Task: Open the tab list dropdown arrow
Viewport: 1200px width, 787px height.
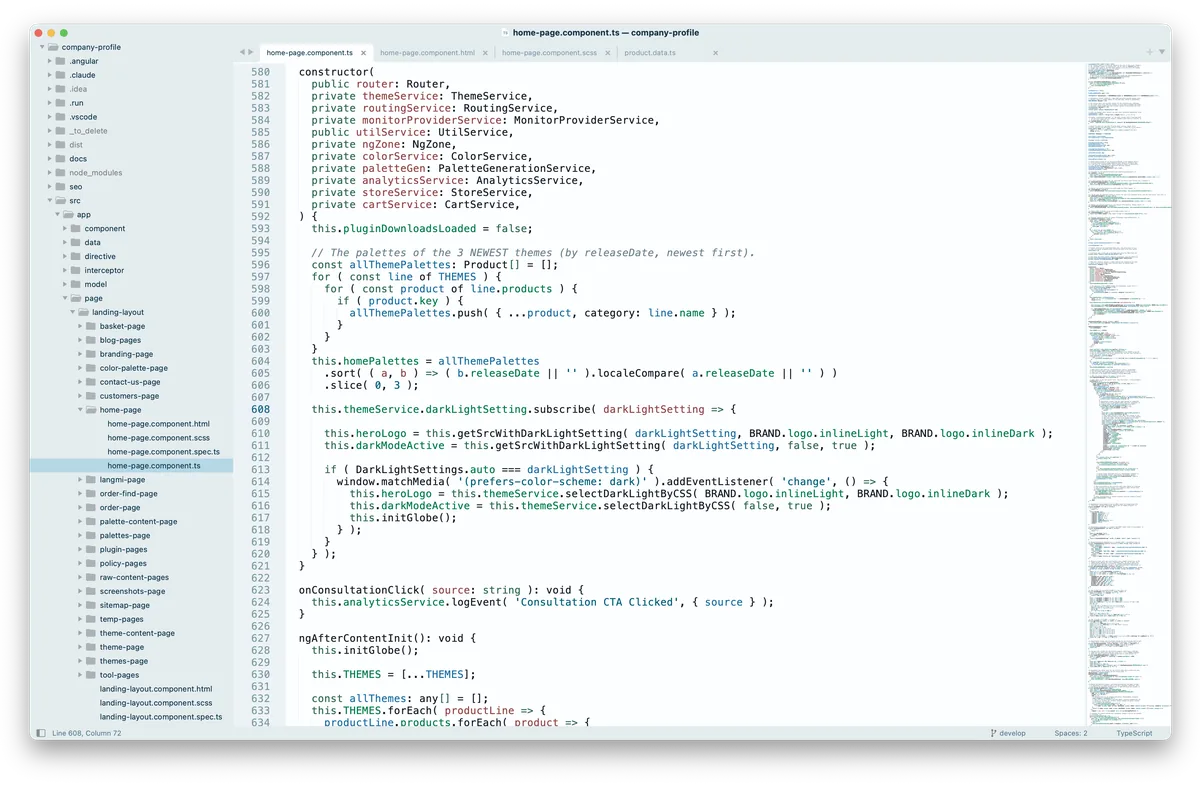Action: click(x=1162, y=52)
